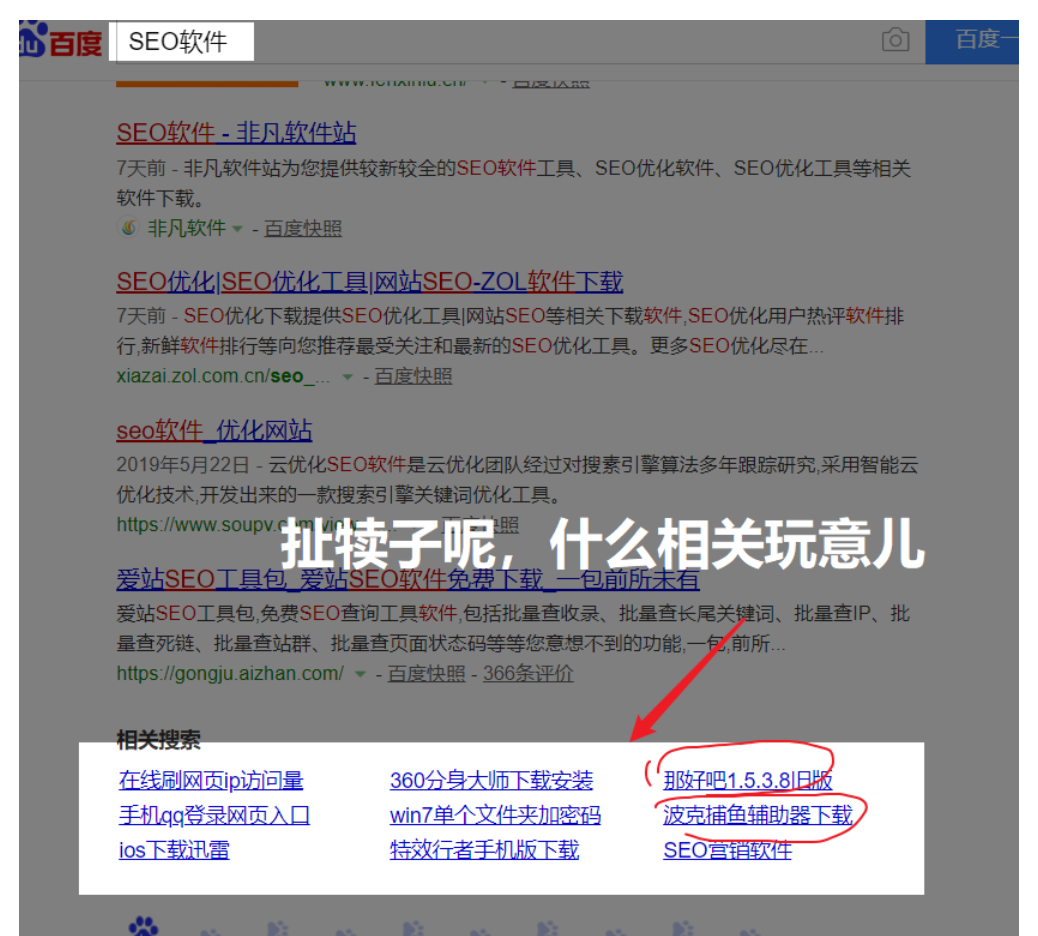
Task: Click snippet text starting SEO优化下载提供
Action: [510, 330]
